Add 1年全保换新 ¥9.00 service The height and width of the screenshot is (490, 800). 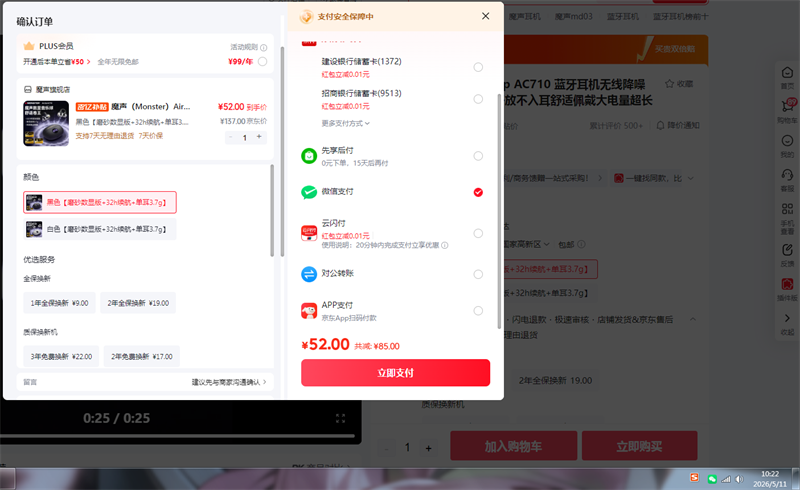tap(59, 303)
